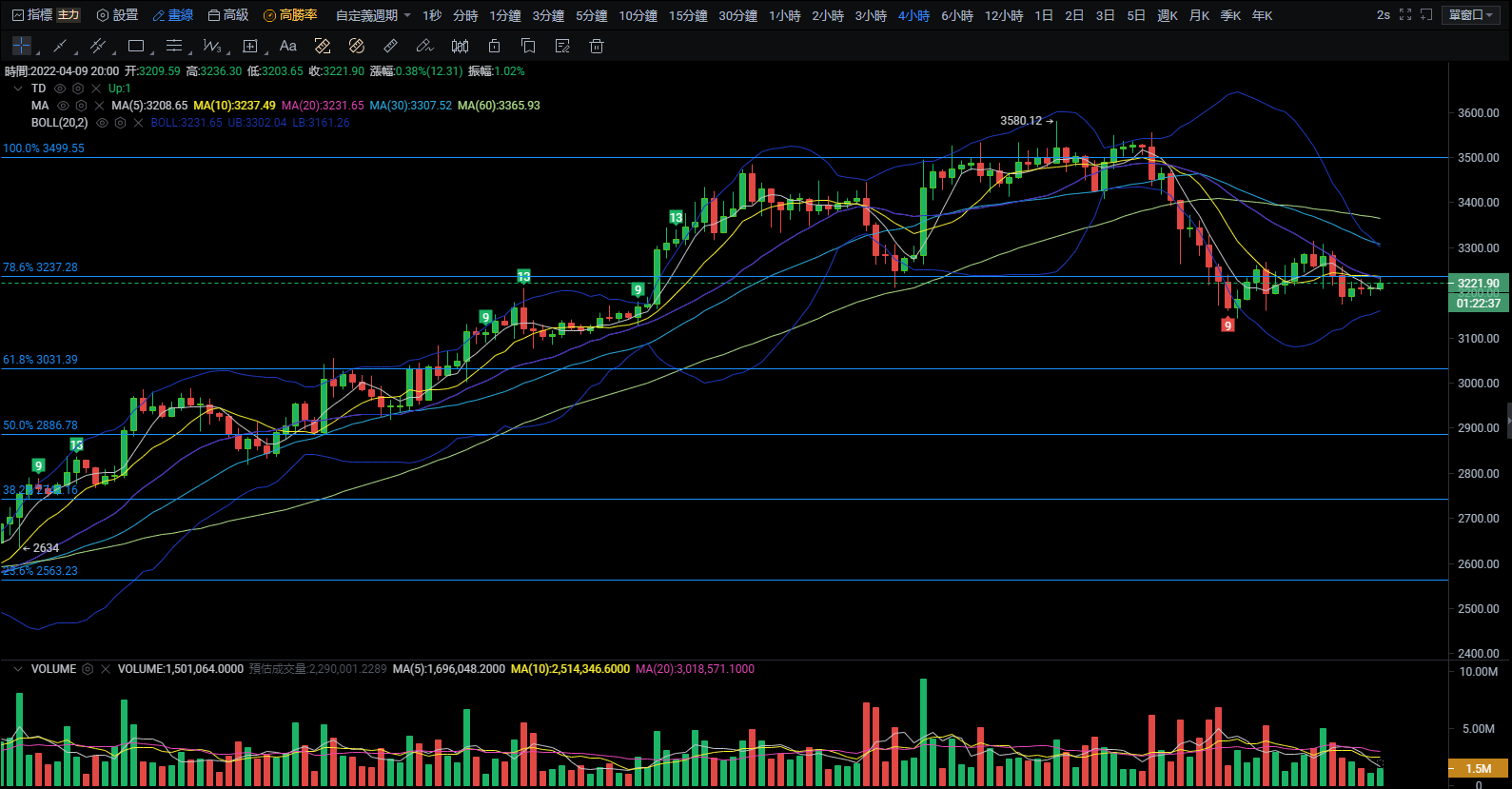
Task: Click the 3580.12 high price marker
Action: 1027,121
